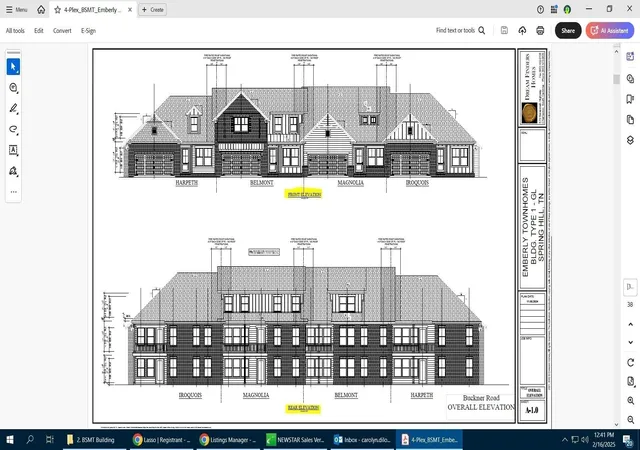Click the Create button
The image size is (640, 450).
pyautogui.click(x=153, y=9)
